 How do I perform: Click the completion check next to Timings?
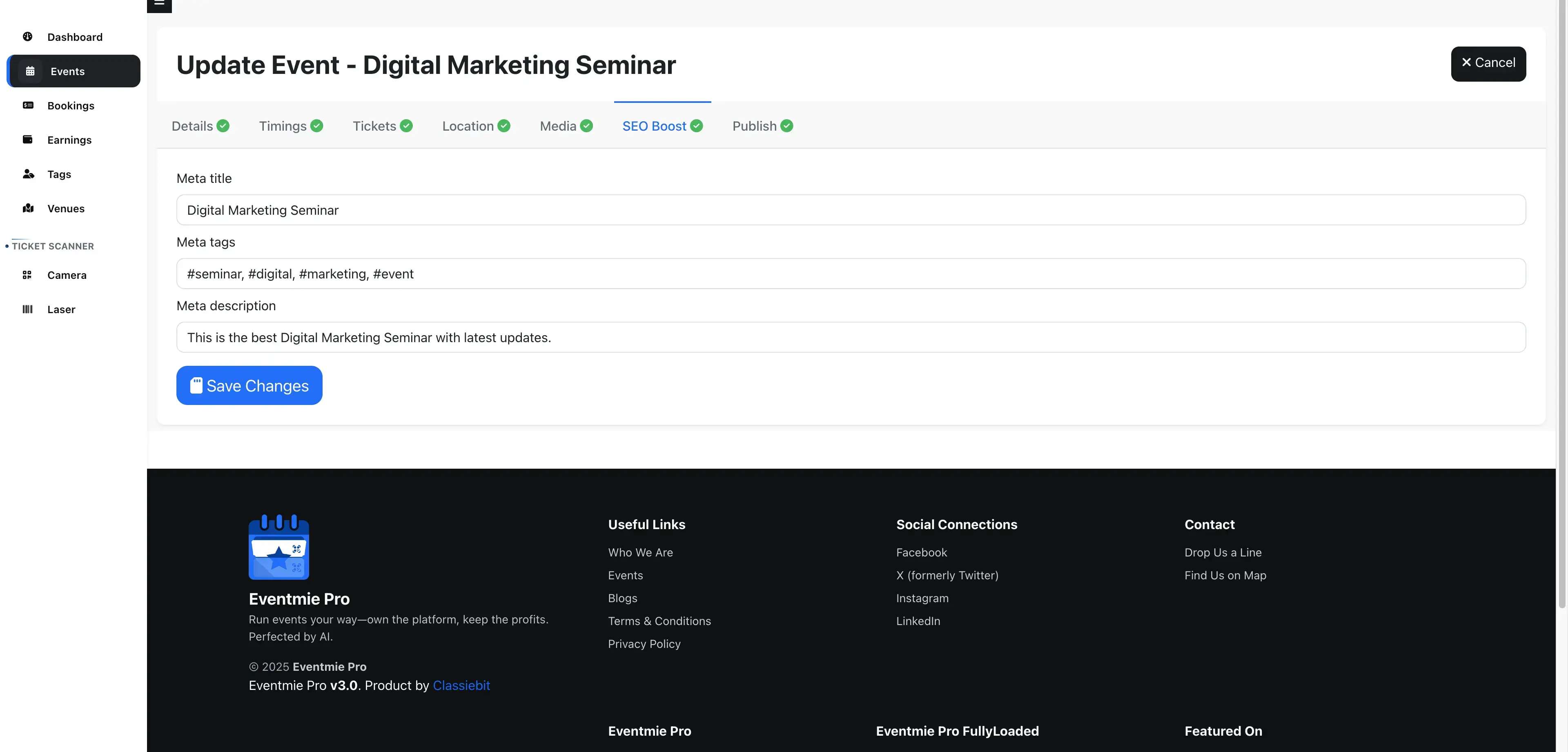point(316,125)
